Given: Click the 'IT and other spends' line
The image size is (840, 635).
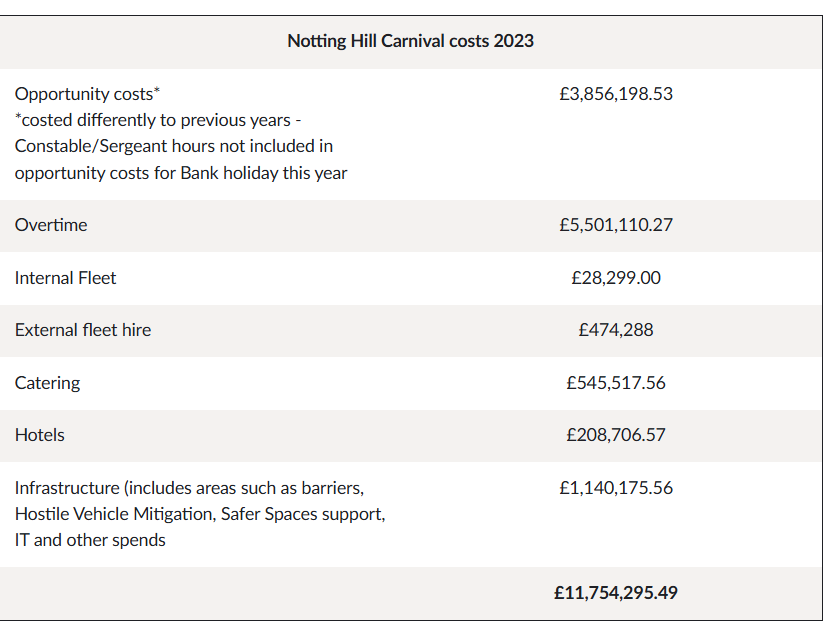Looking at the screenshot, I should 90,540.
